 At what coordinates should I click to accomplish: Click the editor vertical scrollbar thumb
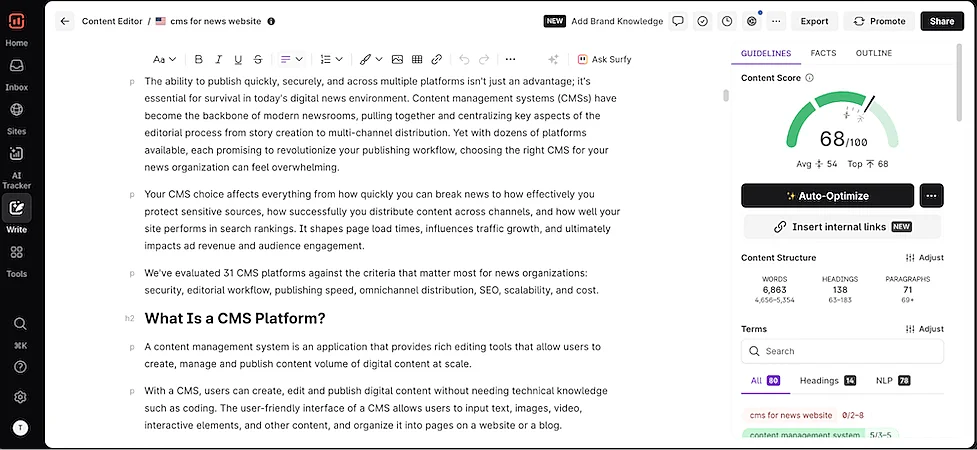[725, 95]
